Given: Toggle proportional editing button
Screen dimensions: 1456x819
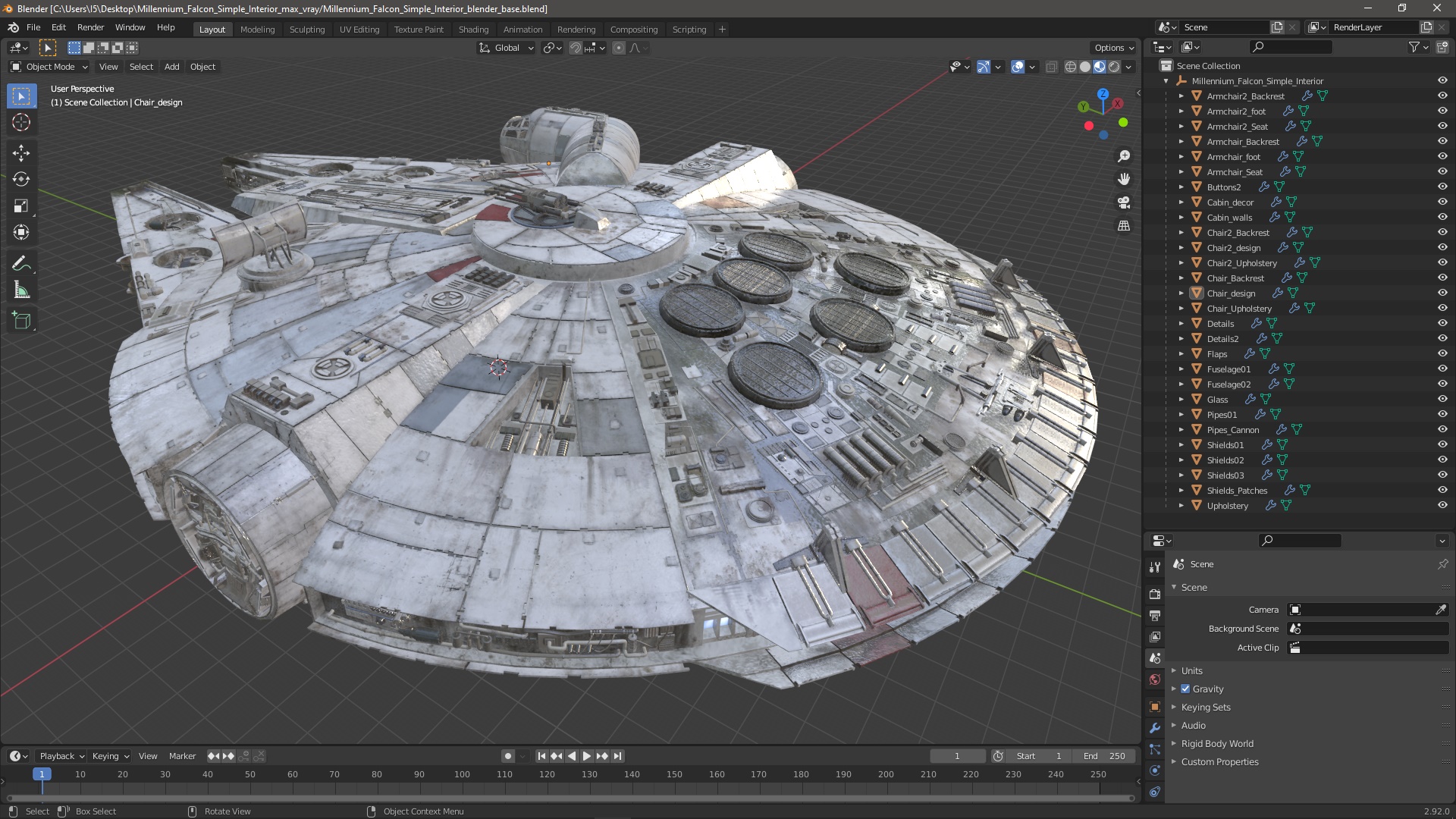Looking at the screenshot, I should [x=619, y=48].
